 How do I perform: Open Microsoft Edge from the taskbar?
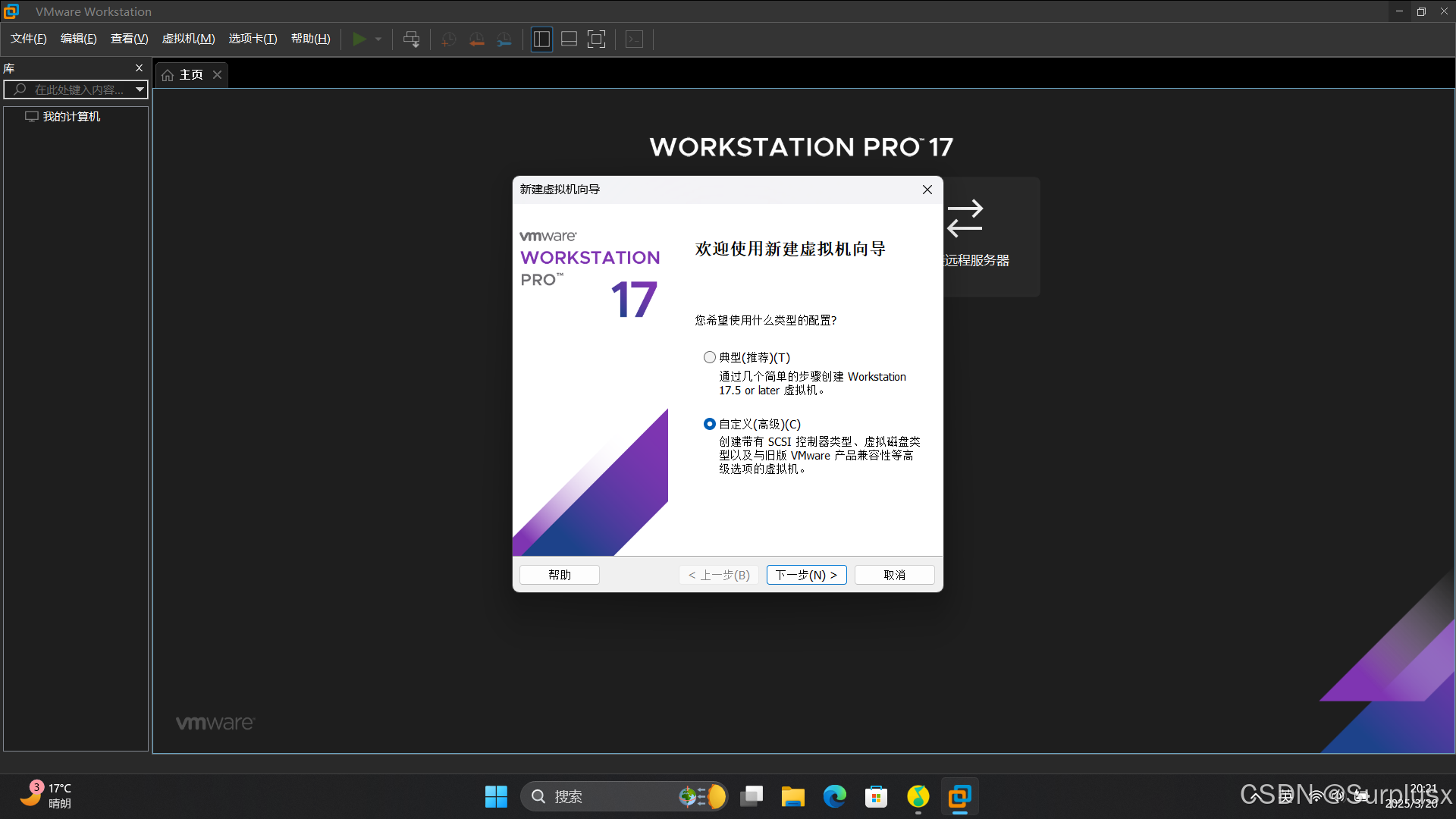coord(834,796)
